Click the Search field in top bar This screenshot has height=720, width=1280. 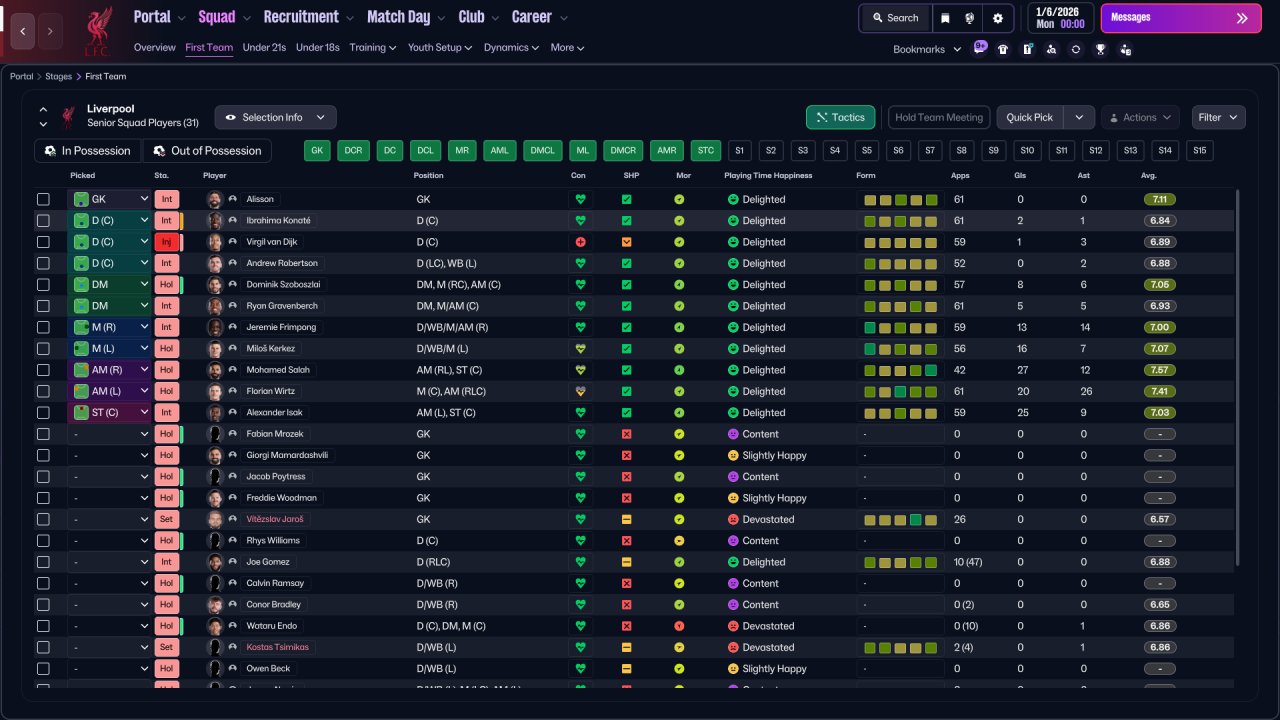(894, 18)
